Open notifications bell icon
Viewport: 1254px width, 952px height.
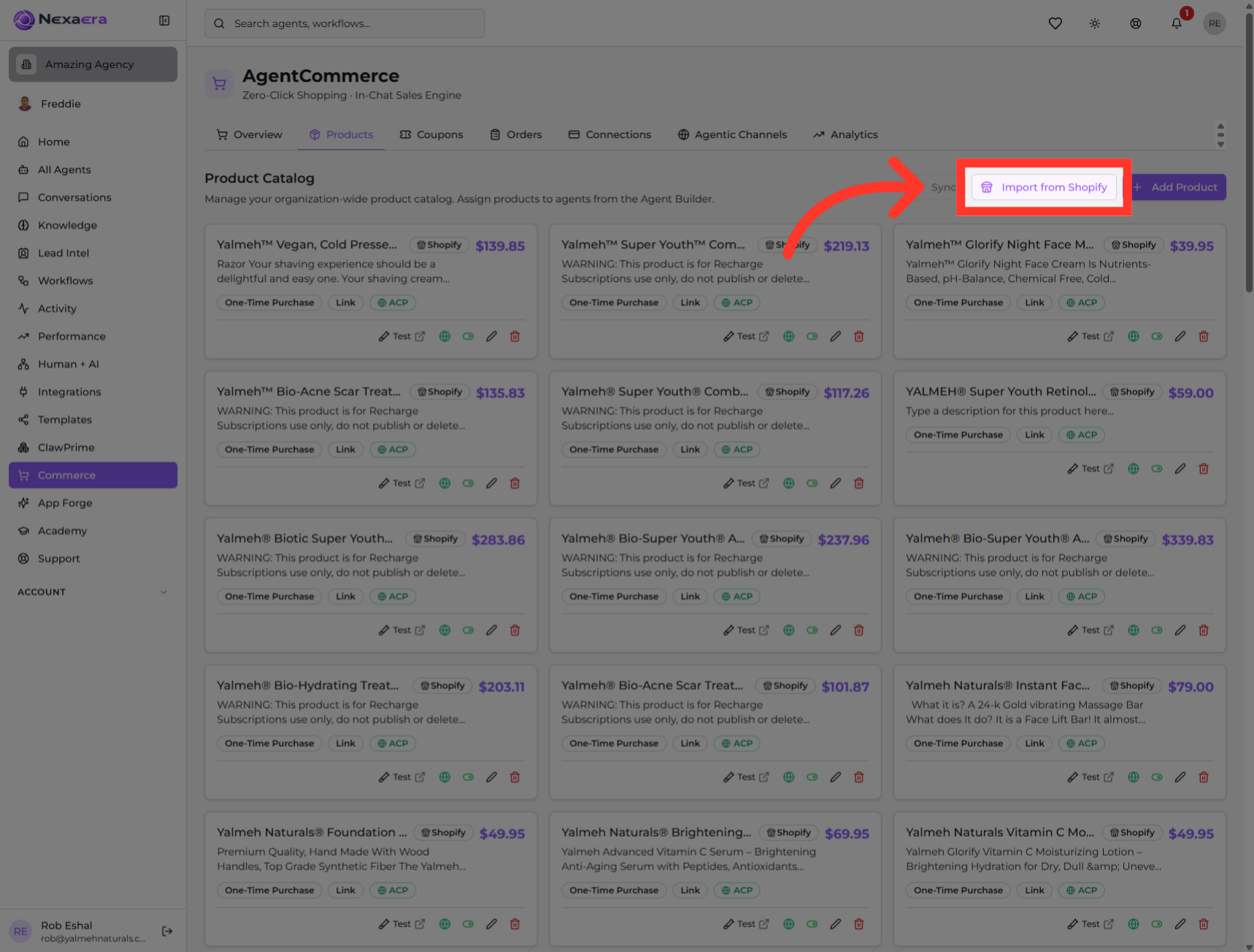(x=1177, y=23)
